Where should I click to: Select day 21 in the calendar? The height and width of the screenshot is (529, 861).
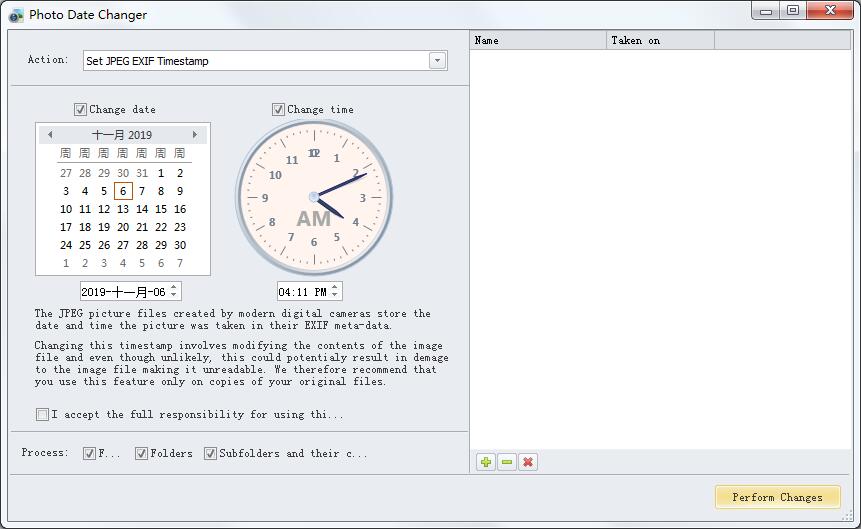point(142,227)
